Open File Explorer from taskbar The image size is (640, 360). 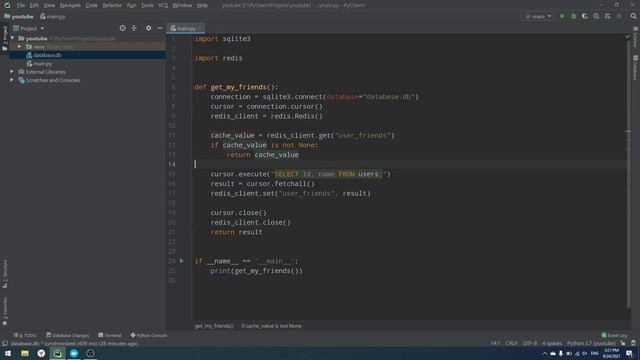(x=24, y=353)
